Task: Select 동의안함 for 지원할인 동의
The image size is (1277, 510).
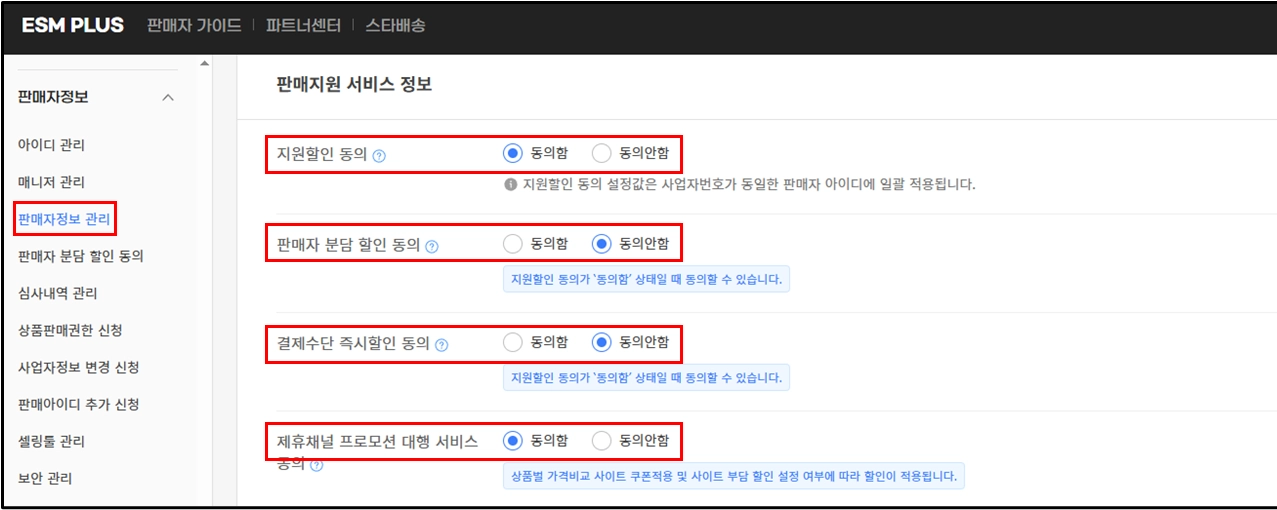Action: pos(601,154)
